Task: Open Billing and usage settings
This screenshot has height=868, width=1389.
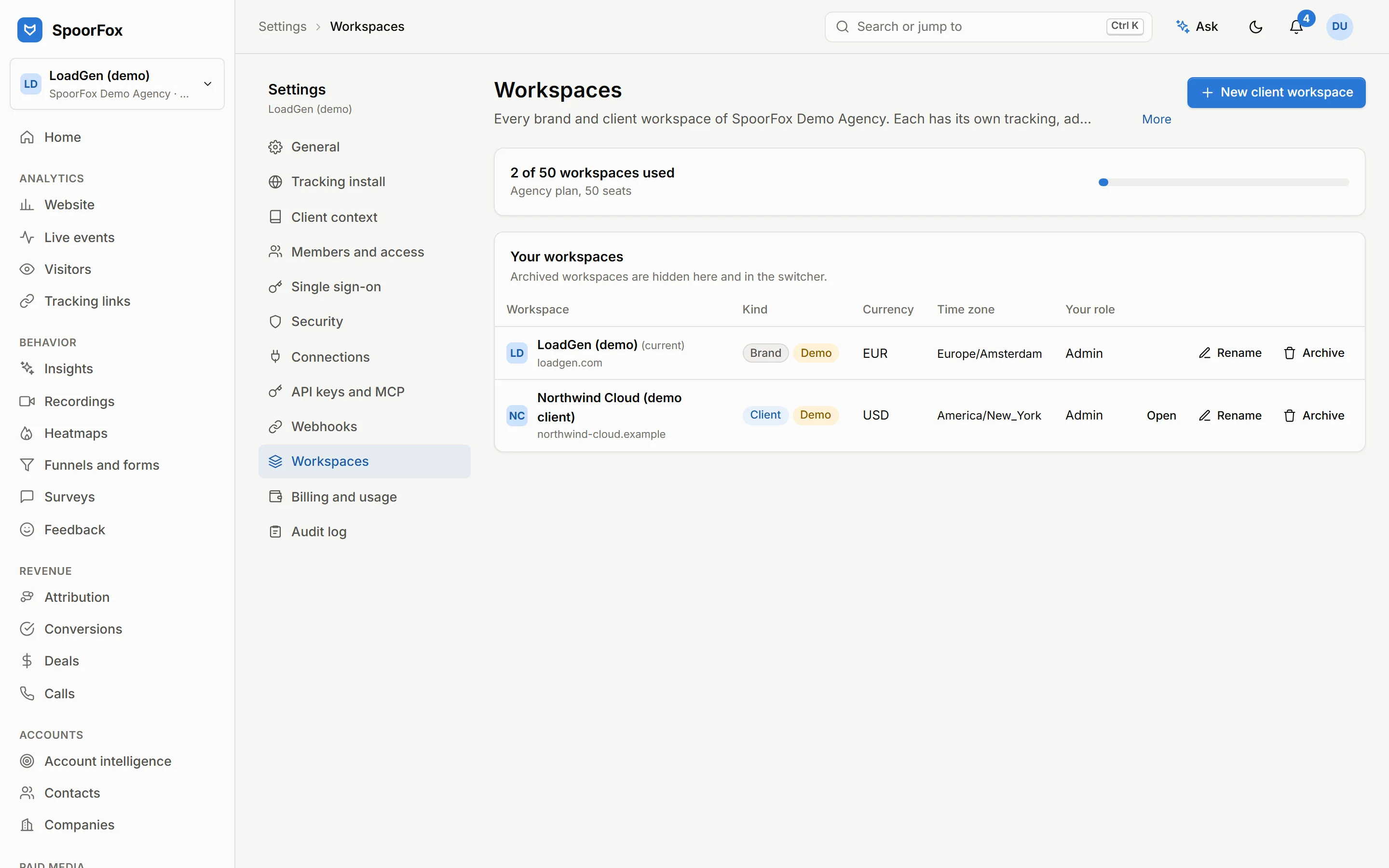Action: point(365,497)
